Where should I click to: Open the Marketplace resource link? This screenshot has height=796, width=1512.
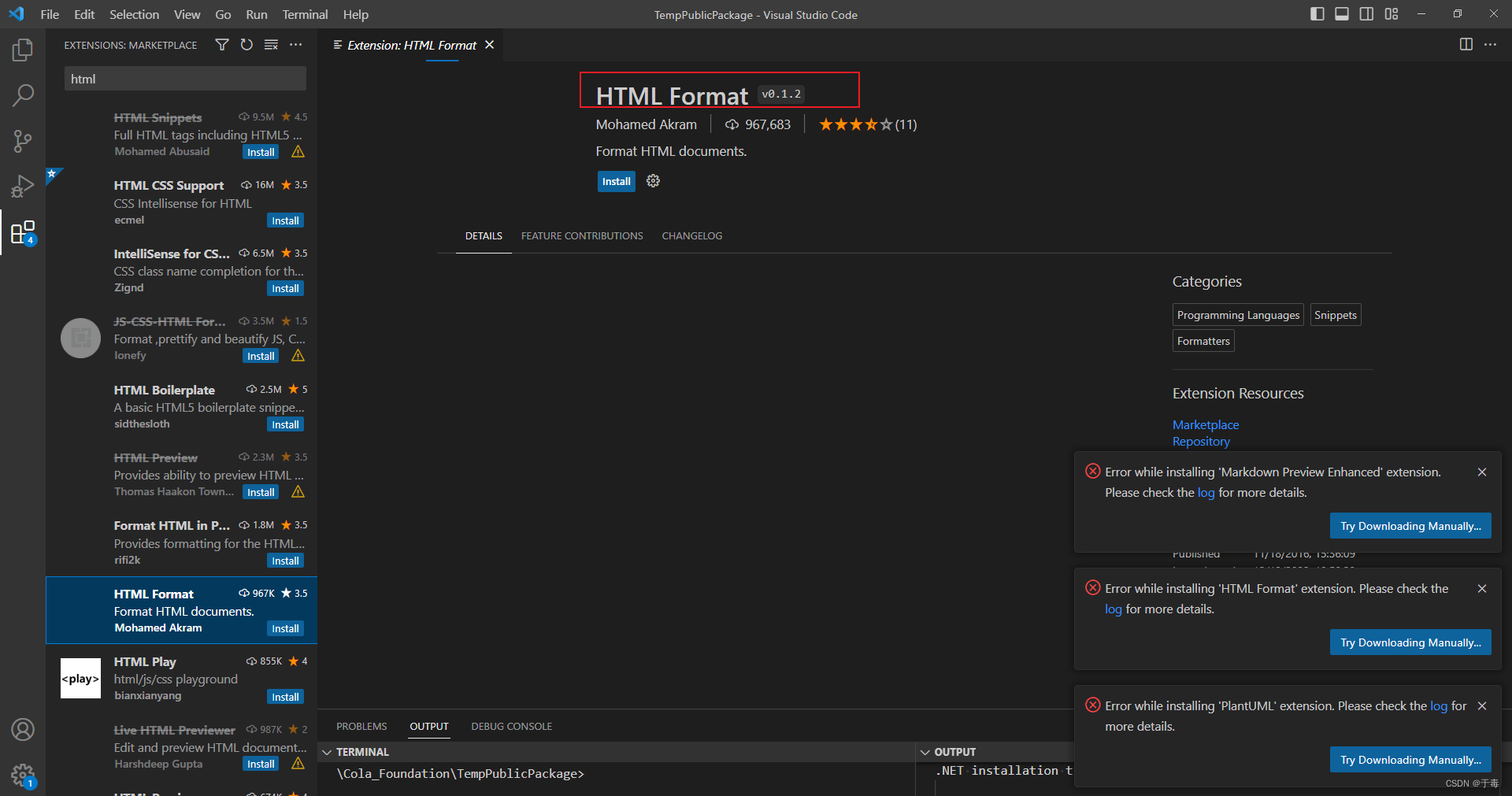1206,425
